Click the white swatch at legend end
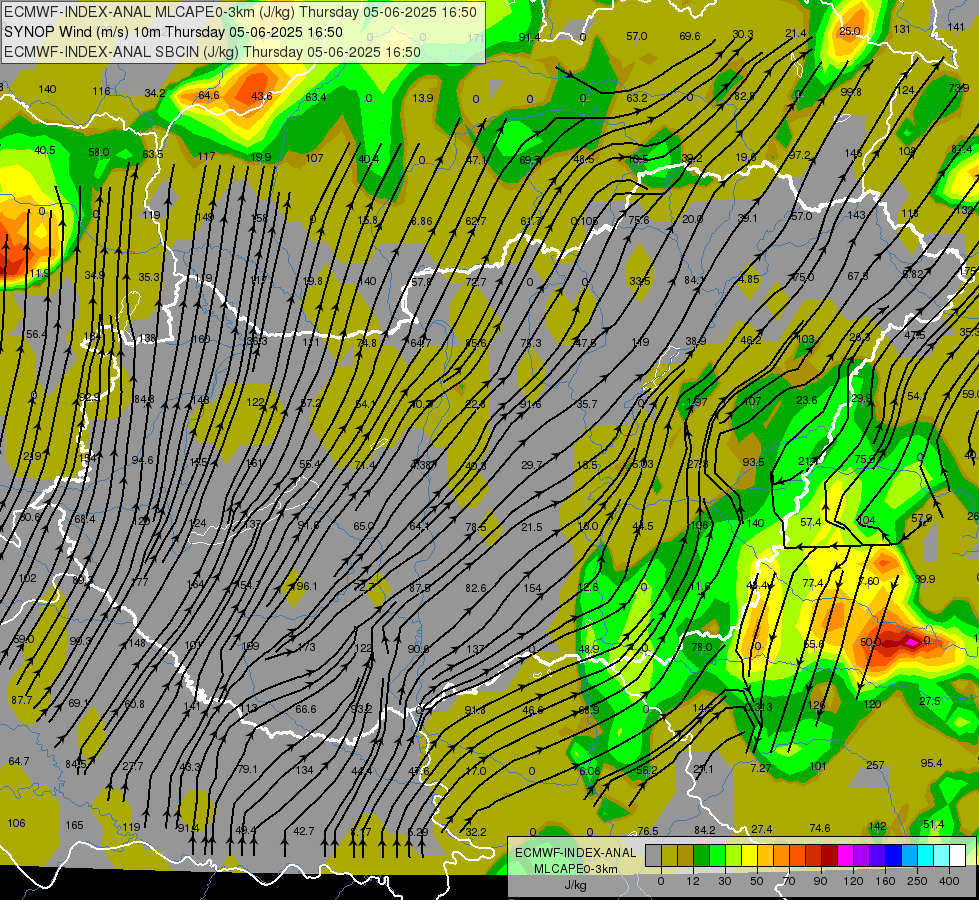Image resolution: width=979 pixels, height=900 pixels. [x=957, y=855]
